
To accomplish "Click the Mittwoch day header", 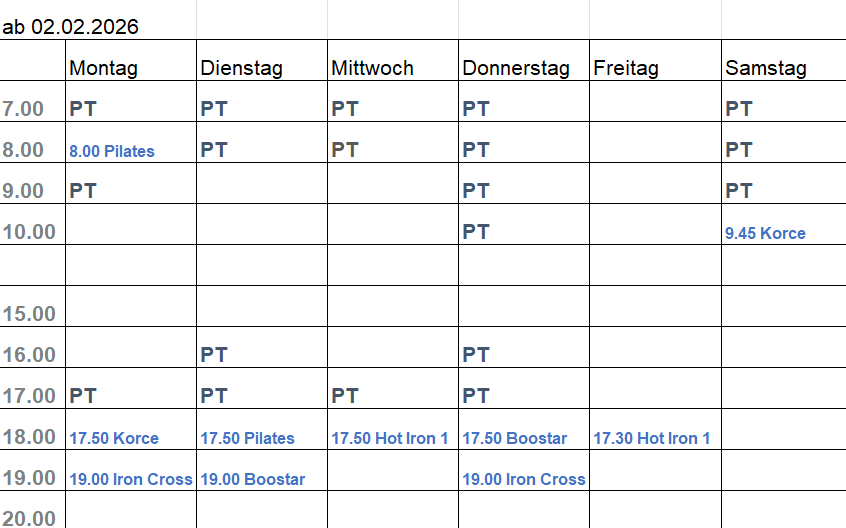I will [x=372, y=68].
